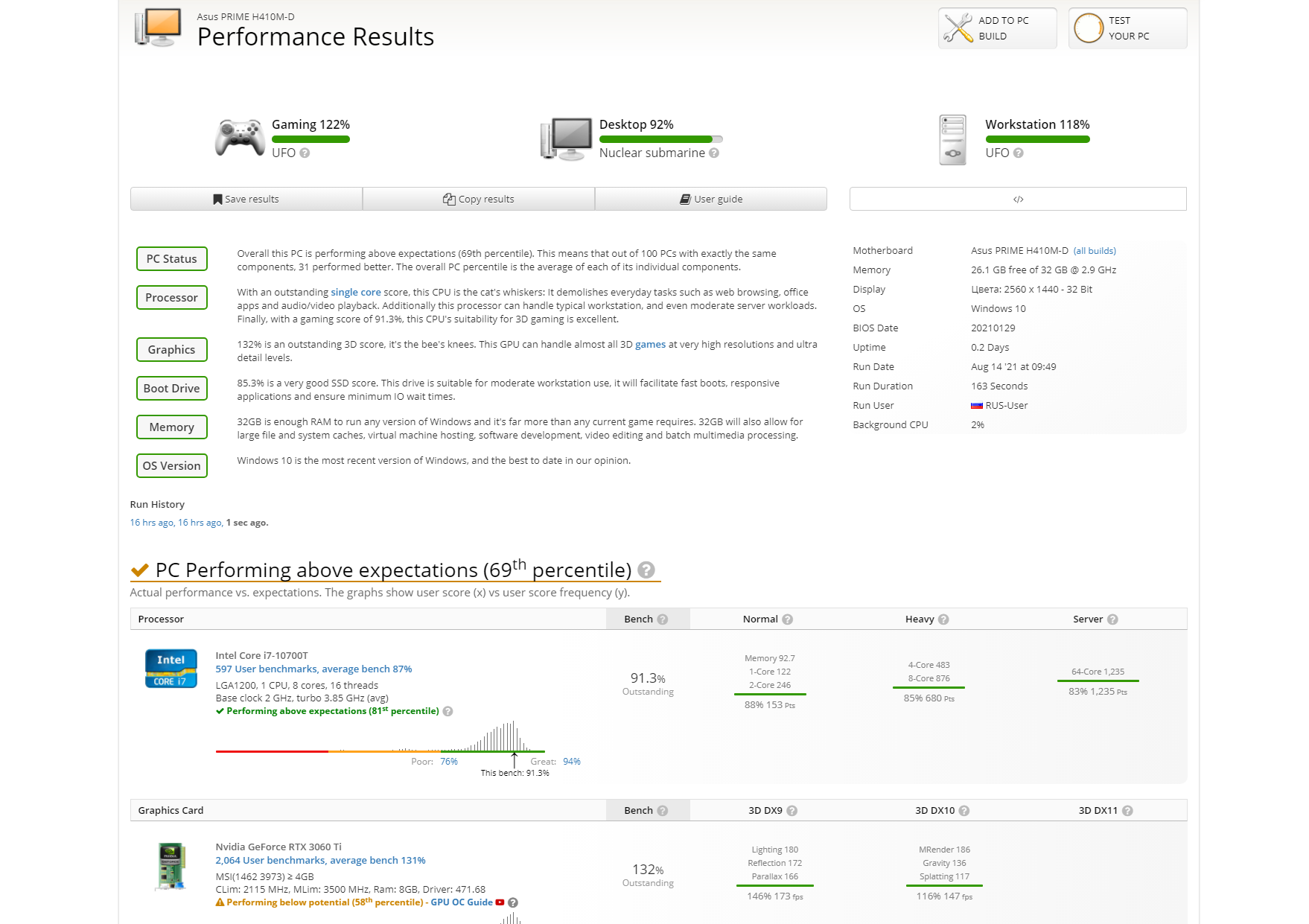Click help icon next to Server header

[1112, 619]
